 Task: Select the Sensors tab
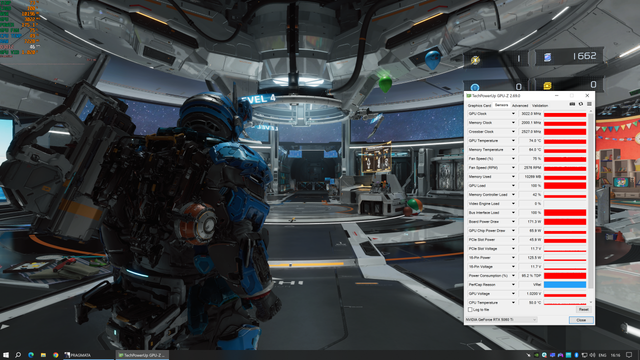501,105
